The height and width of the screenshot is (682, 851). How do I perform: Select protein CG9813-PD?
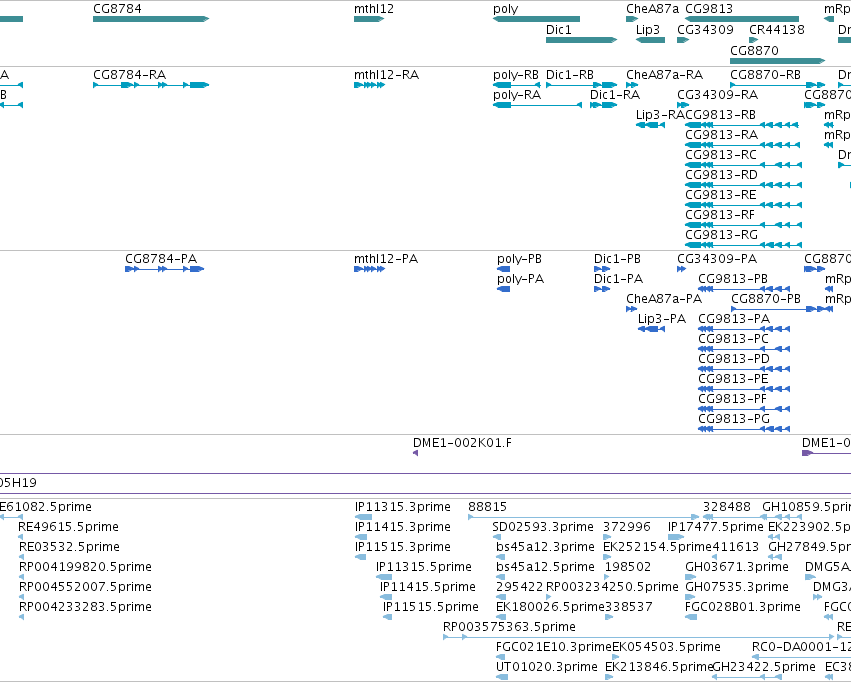(744, 369)
